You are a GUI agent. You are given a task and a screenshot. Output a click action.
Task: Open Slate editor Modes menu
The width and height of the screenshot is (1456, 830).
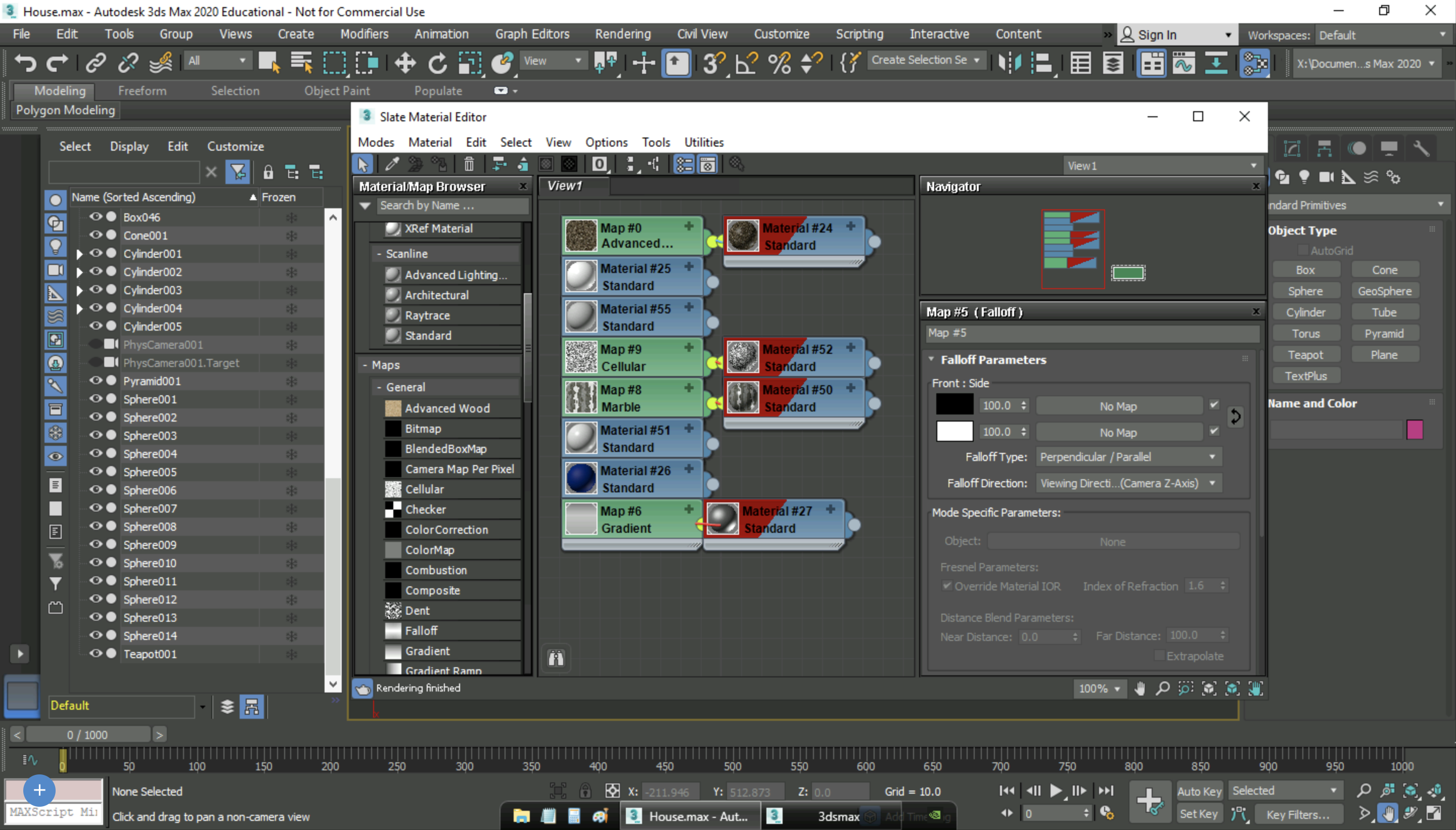[376, 142]
